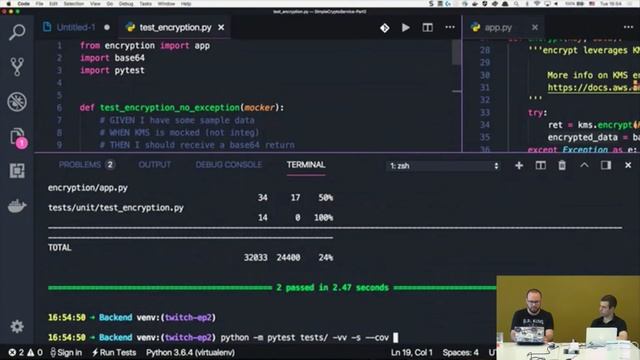Close the terminal panel
This screenshot has width=640, height=360.
628,165
